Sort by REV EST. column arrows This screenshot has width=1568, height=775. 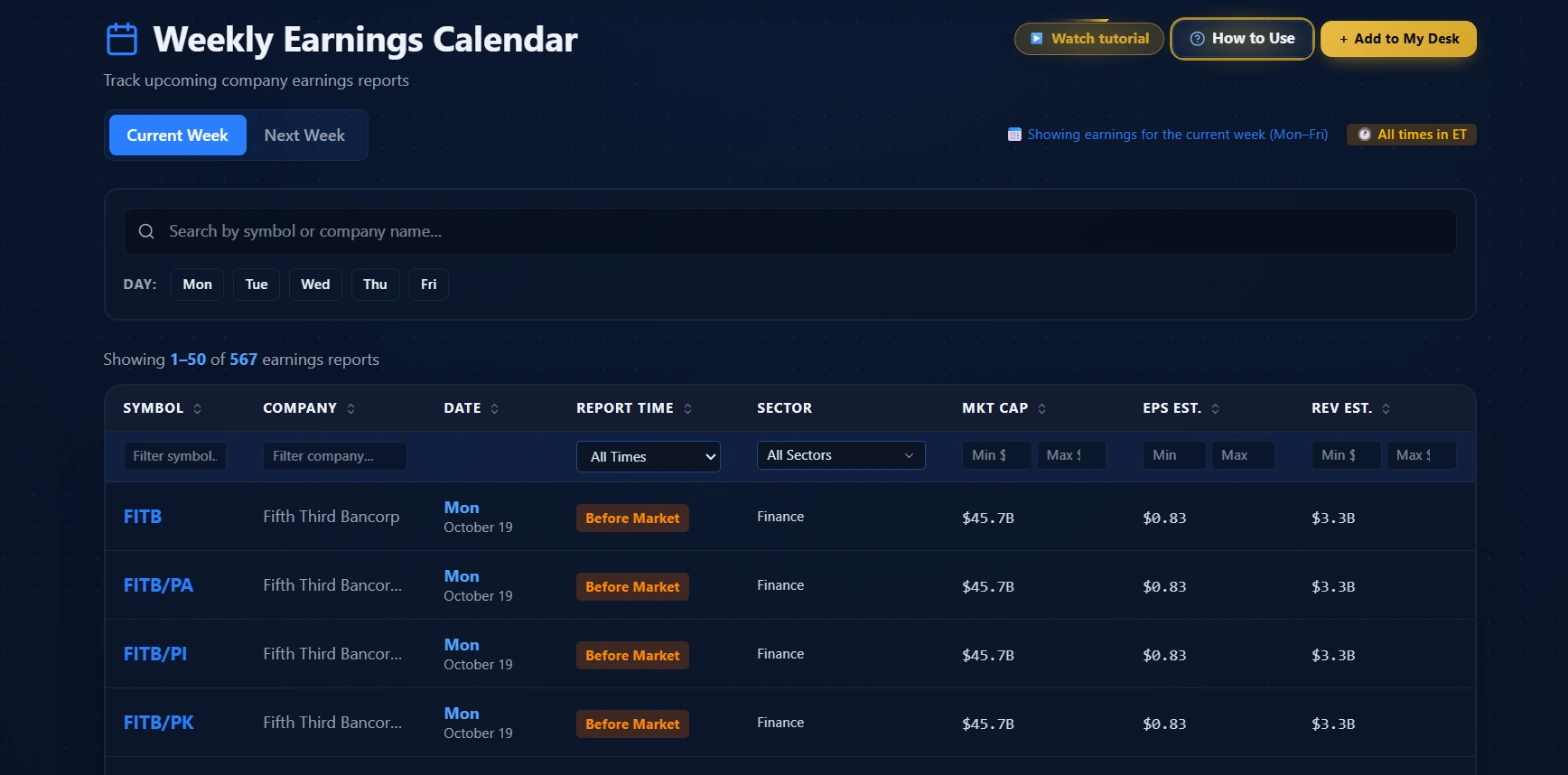[x=1386, y=409]
